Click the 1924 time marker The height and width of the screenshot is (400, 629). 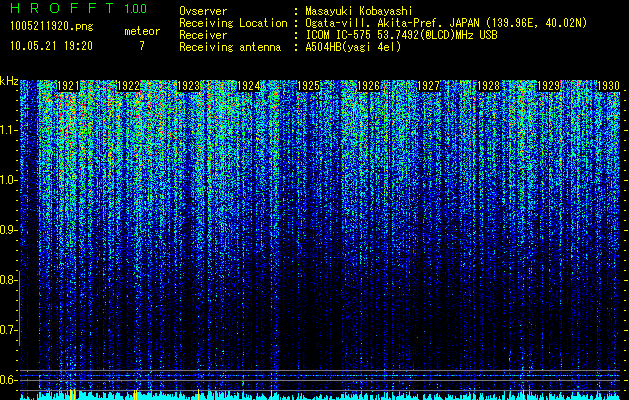249,86
